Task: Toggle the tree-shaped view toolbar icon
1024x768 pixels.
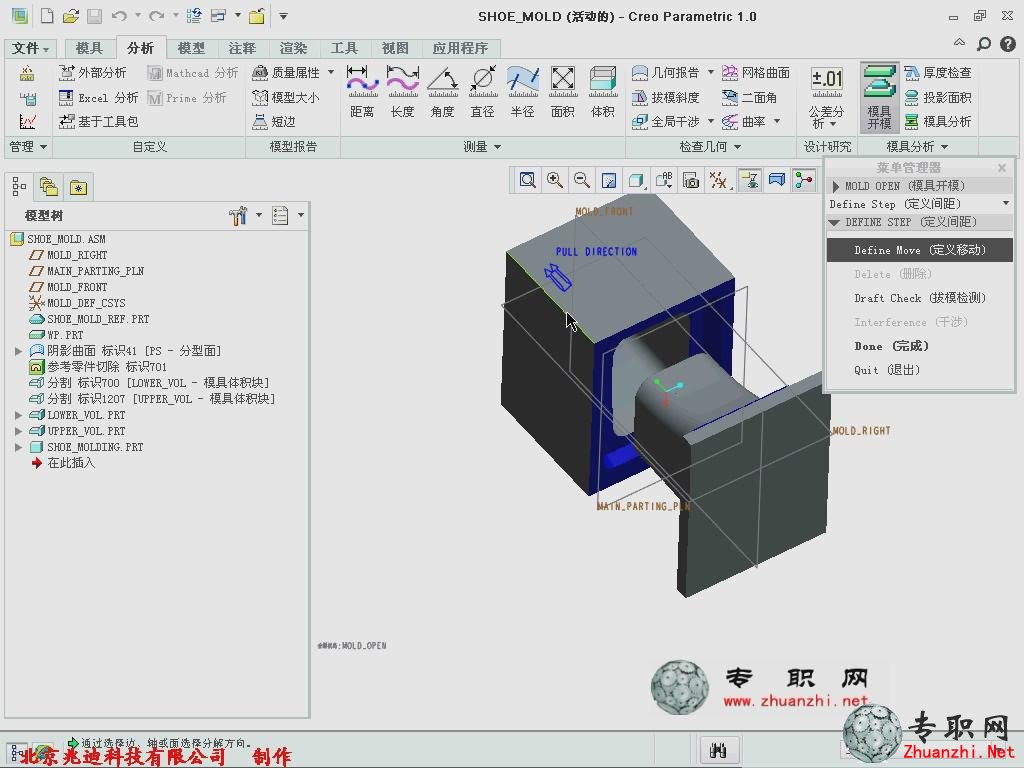Action: click(x=804, y=180)
